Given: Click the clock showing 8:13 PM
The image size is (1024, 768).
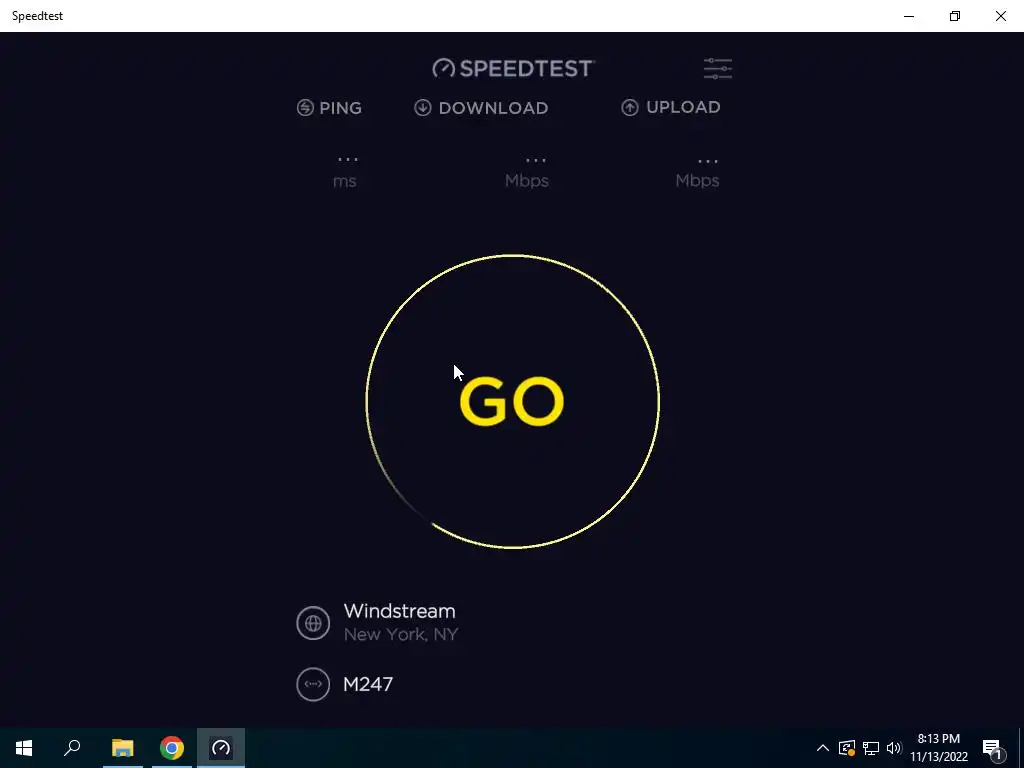Looking at the screenshot, I should pos(939,739).
